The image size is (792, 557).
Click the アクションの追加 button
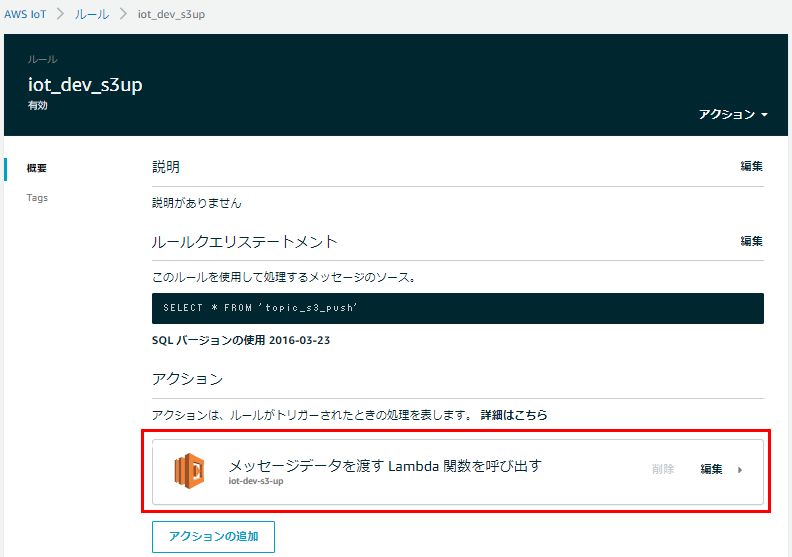coord(213,536)
